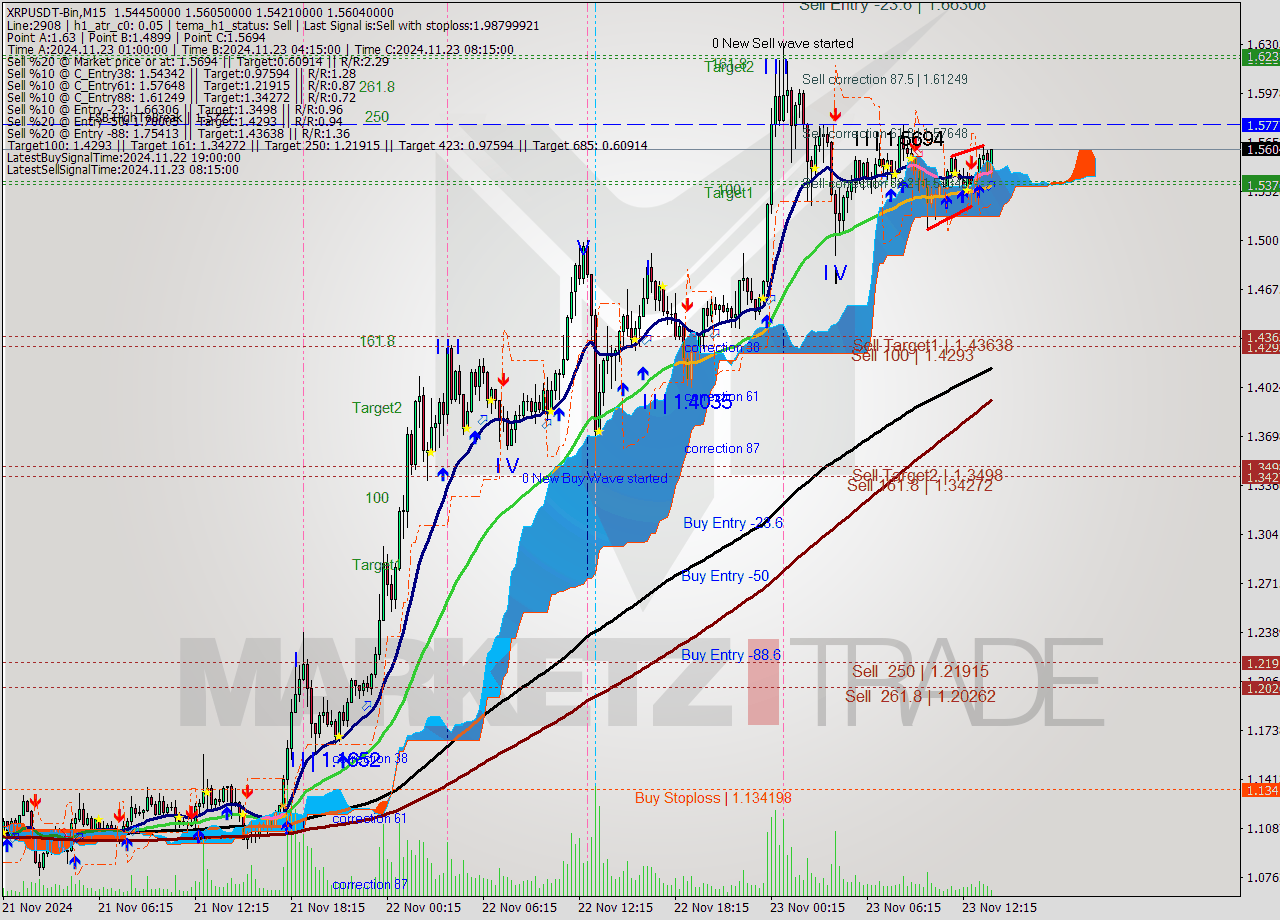This screenshot has height=920, width=1280.
Task: Select the '0 New Buy Wave started' label
Action: 594,478
